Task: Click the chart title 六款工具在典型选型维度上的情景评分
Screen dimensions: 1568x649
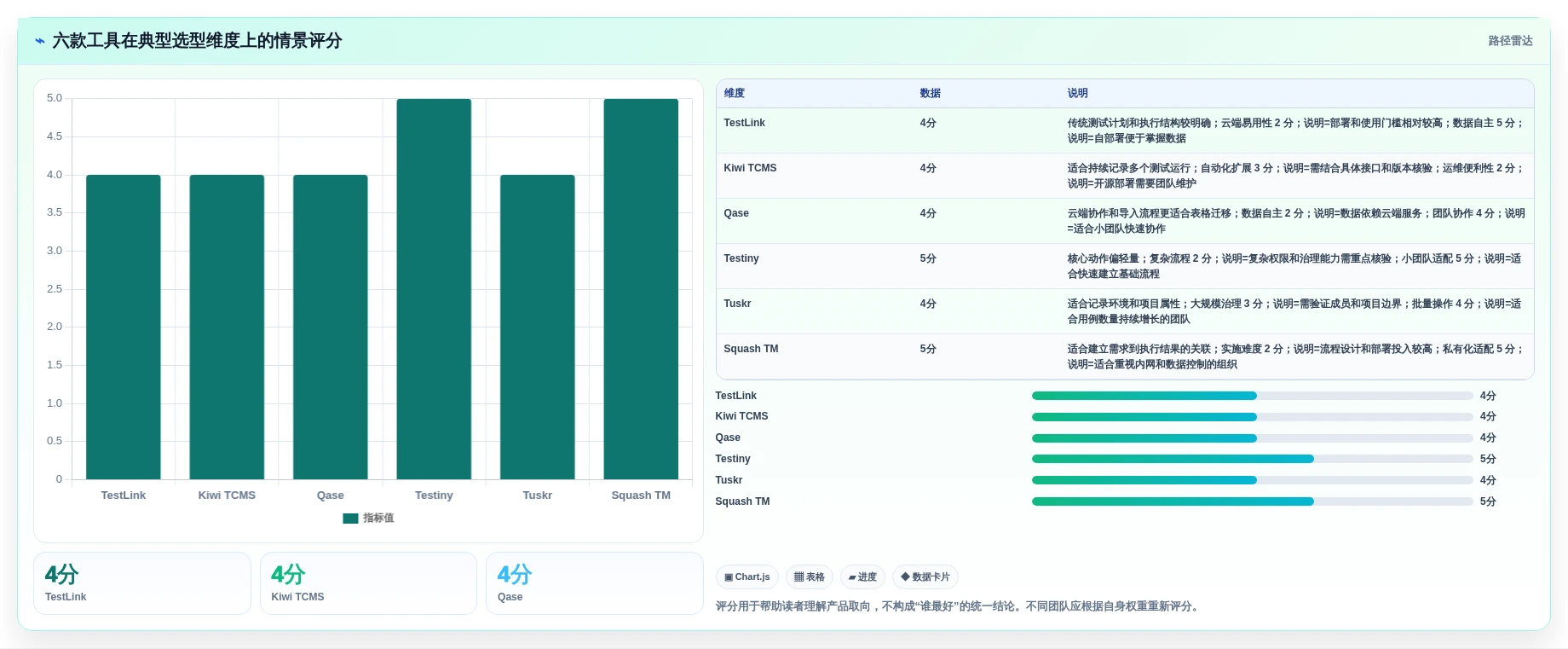Action: coord(197,41)
